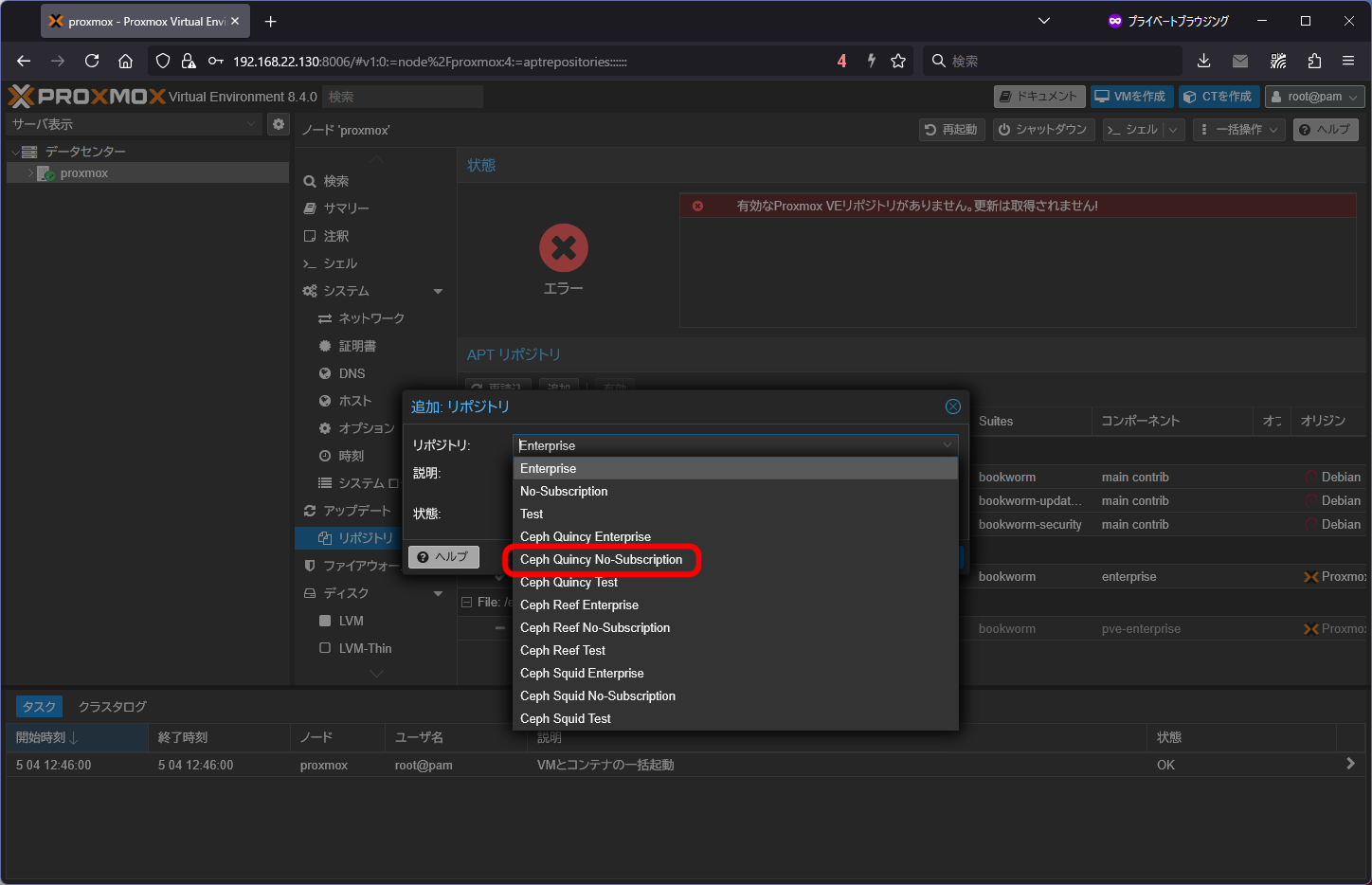Viewport: 1372px width, 885px height.
Task: Click Proxmox logo
Action: [x=86, y=96]
